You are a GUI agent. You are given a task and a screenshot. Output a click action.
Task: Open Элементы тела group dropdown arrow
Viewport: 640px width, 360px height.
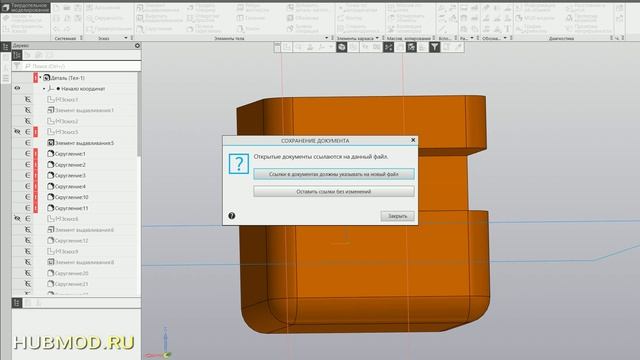coord(326,38)
